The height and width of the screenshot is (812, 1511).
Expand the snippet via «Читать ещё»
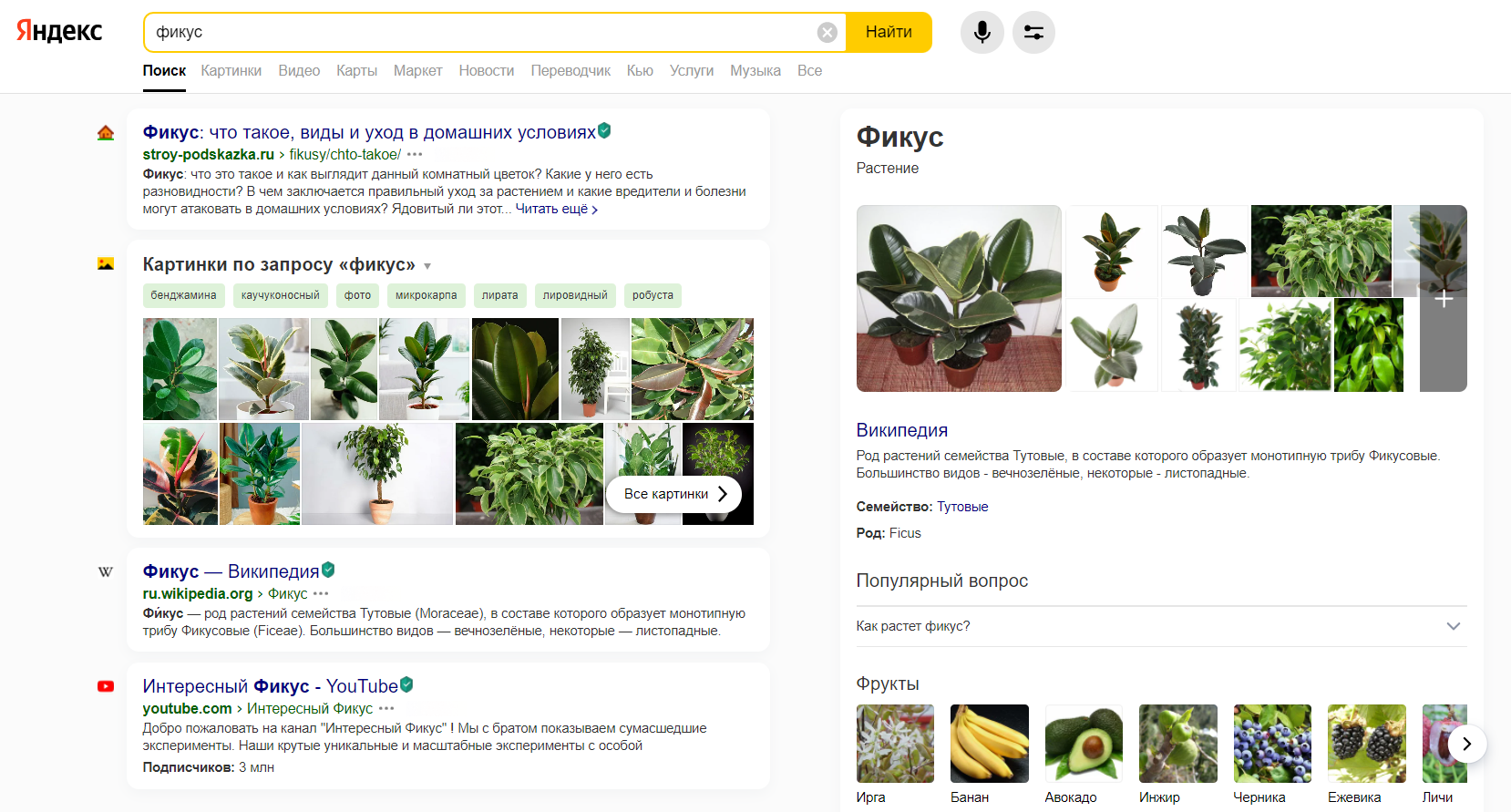[556, 210]
